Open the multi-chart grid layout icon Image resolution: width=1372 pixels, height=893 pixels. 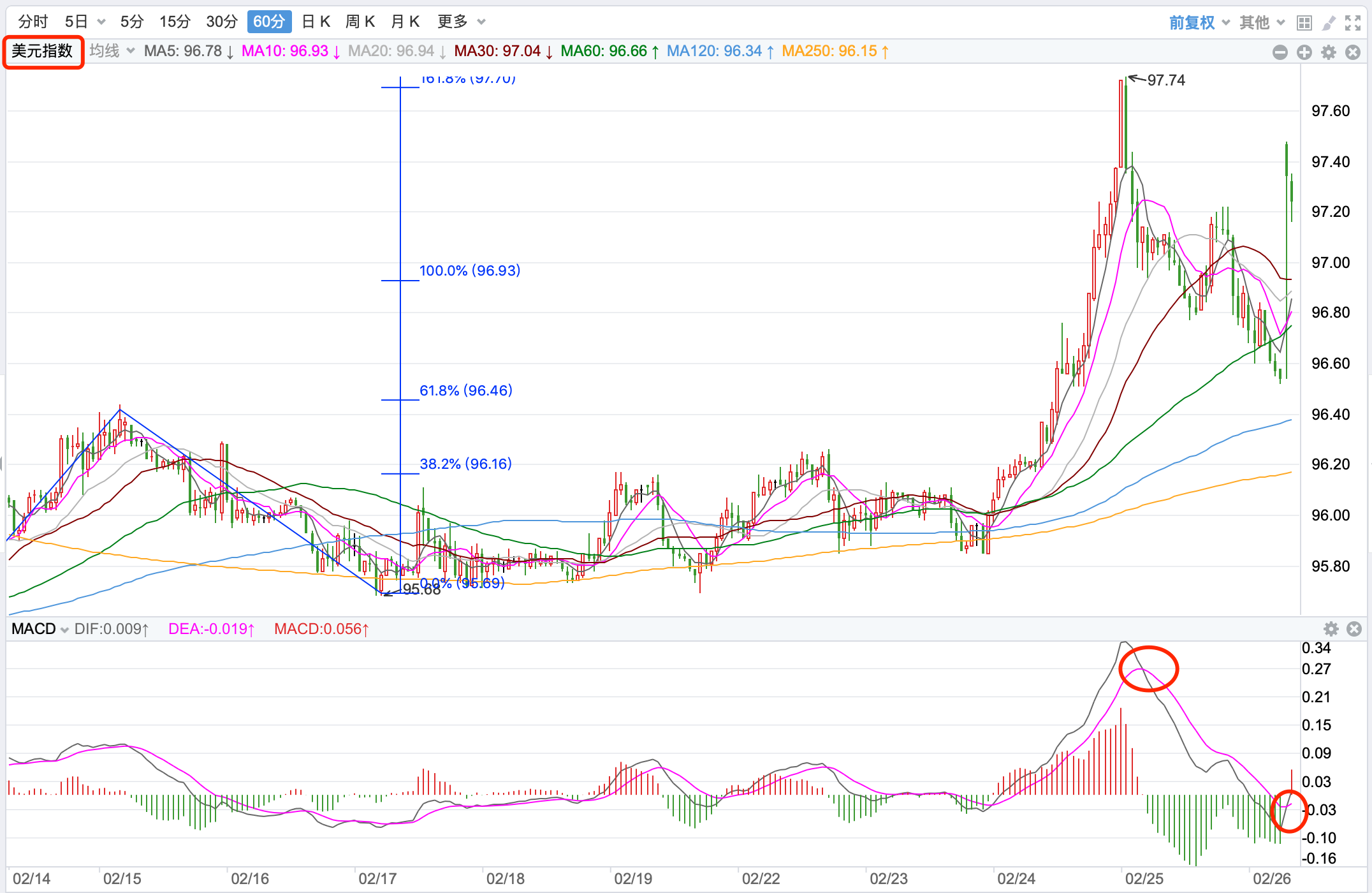pos(1304,23)
